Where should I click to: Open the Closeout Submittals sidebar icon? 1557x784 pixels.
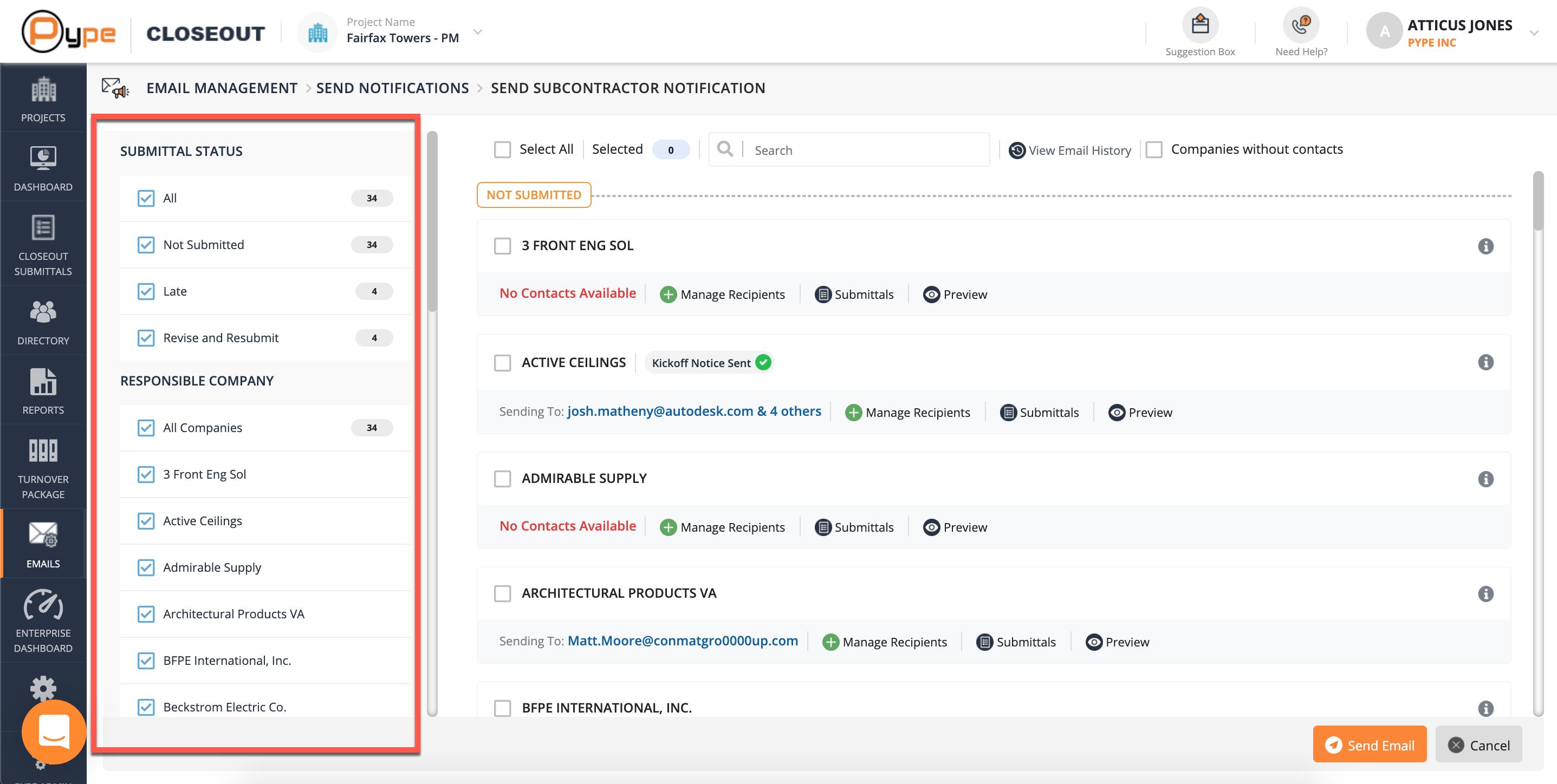pyautogui.click(x=43, y=228)
